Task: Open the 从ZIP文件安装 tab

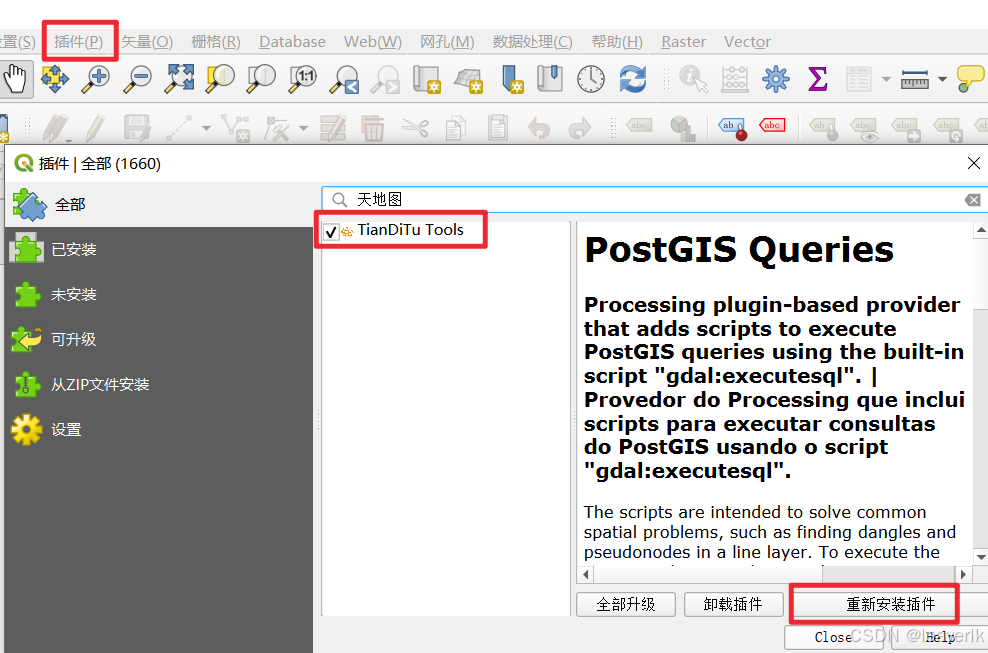Action: pos(159,384)
